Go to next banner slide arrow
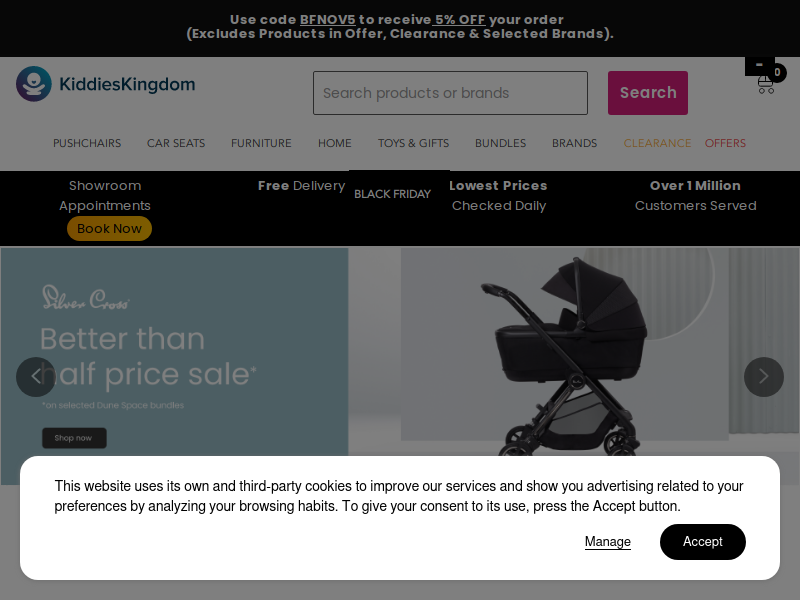Screen dimensions: 800x600 pyautogui.click(x=764, y=377)
